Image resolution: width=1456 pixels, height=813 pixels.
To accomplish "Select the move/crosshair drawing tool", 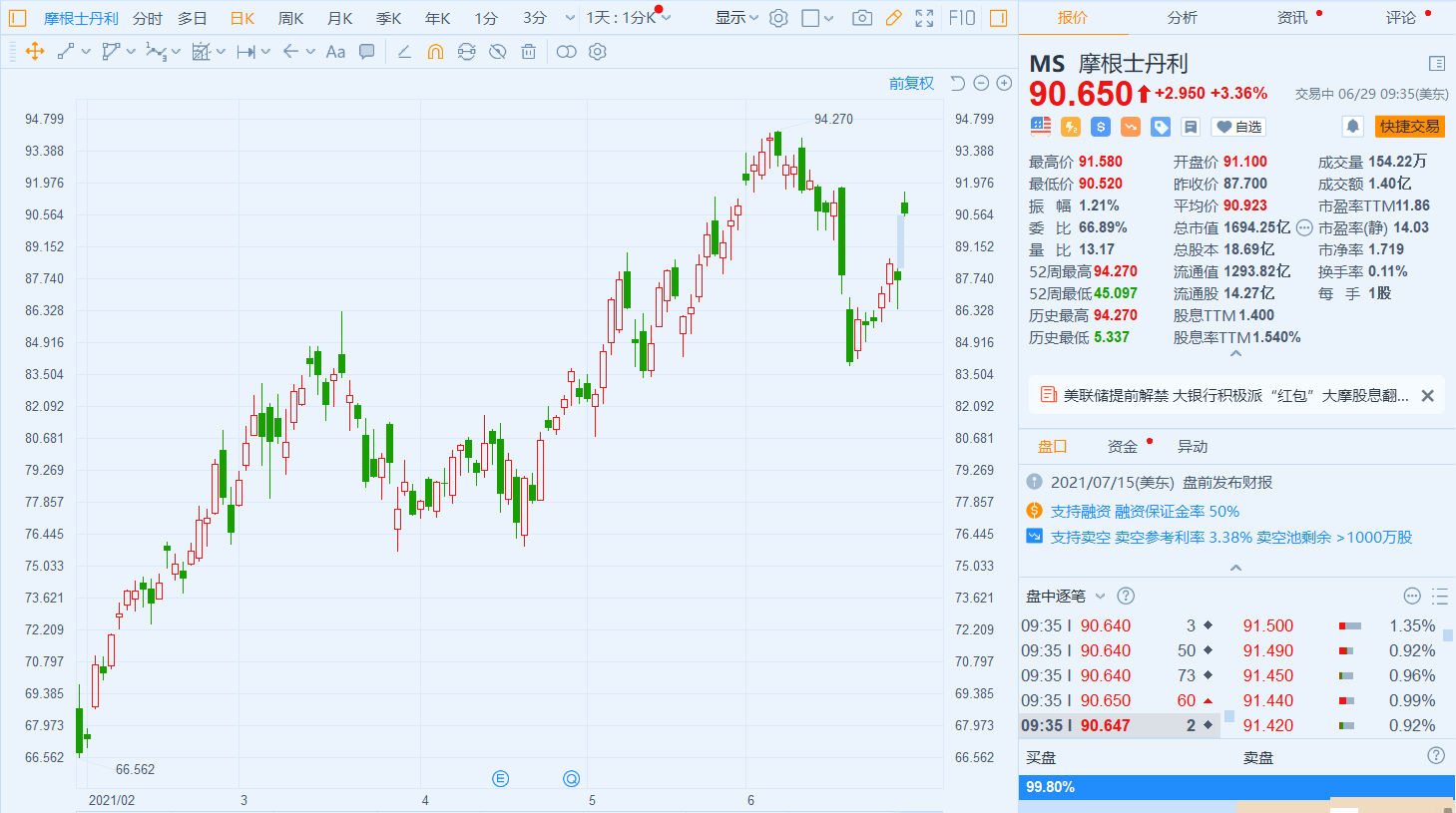I will 35,52.
